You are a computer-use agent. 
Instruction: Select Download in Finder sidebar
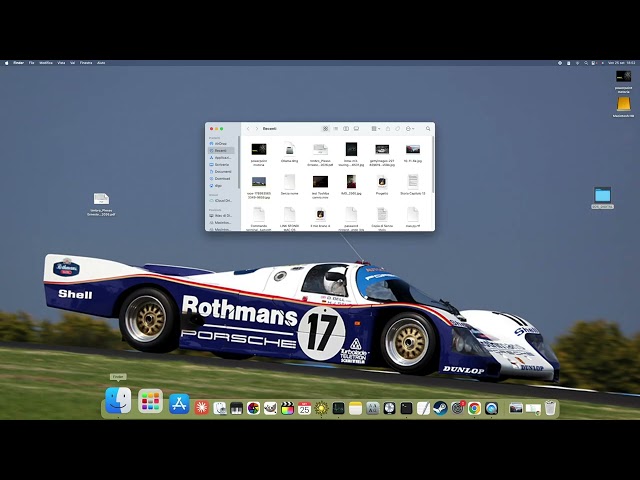[x=221, y=178]
